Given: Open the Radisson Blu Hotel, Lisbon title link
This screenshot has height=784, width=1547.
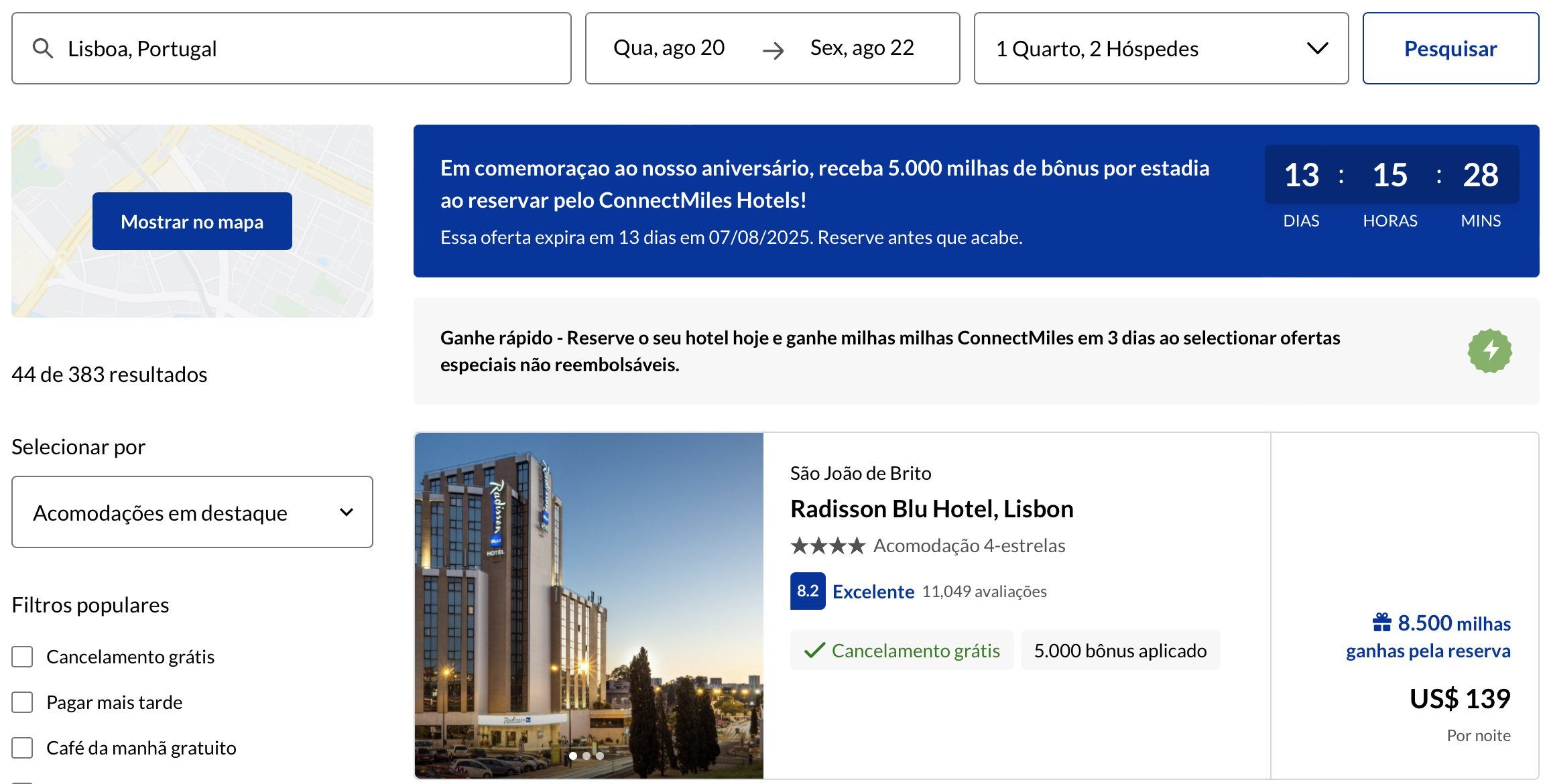Looking at the screenshot, I should pos(932,509).
